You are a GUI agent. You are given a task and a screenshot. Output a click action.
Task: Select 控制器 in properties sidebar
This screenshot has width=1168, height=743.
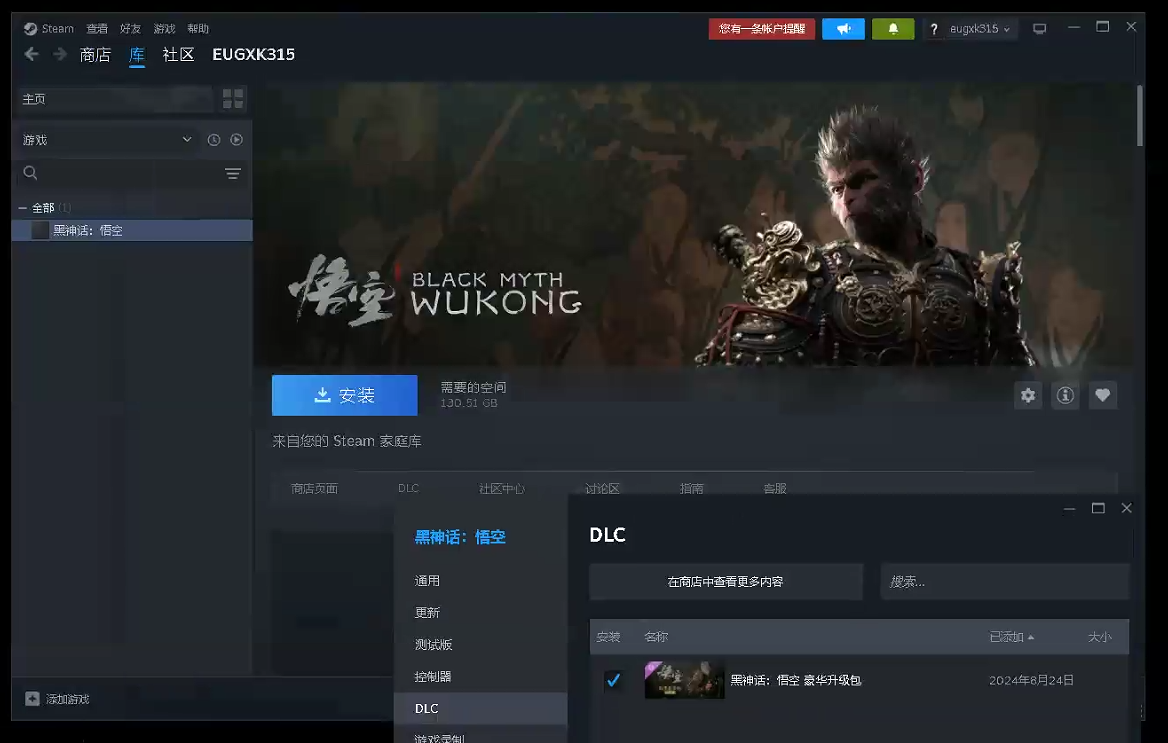tap(480, 677)
